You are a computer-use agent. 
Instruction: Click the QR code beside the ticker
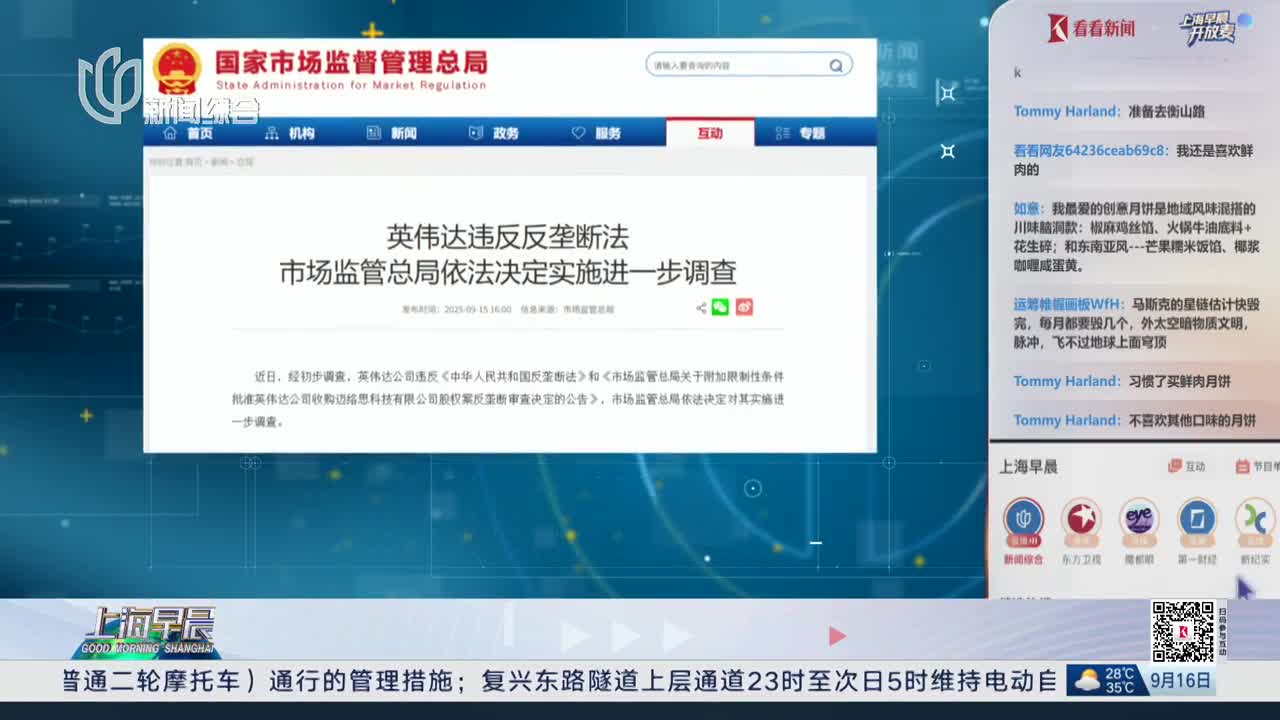(1182, 631)
